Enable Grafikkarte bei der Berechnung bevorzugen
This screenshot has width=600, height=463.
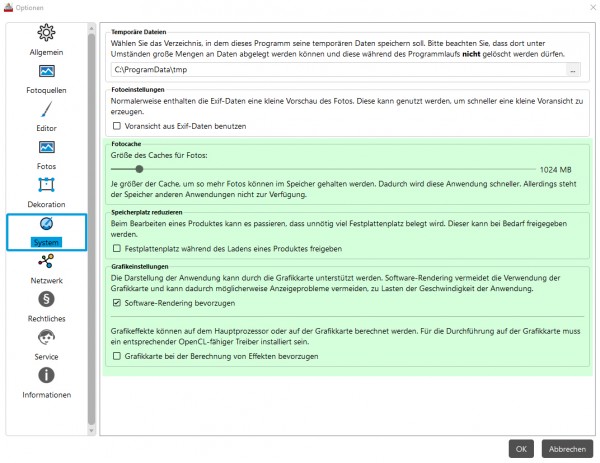pos(117,356)
